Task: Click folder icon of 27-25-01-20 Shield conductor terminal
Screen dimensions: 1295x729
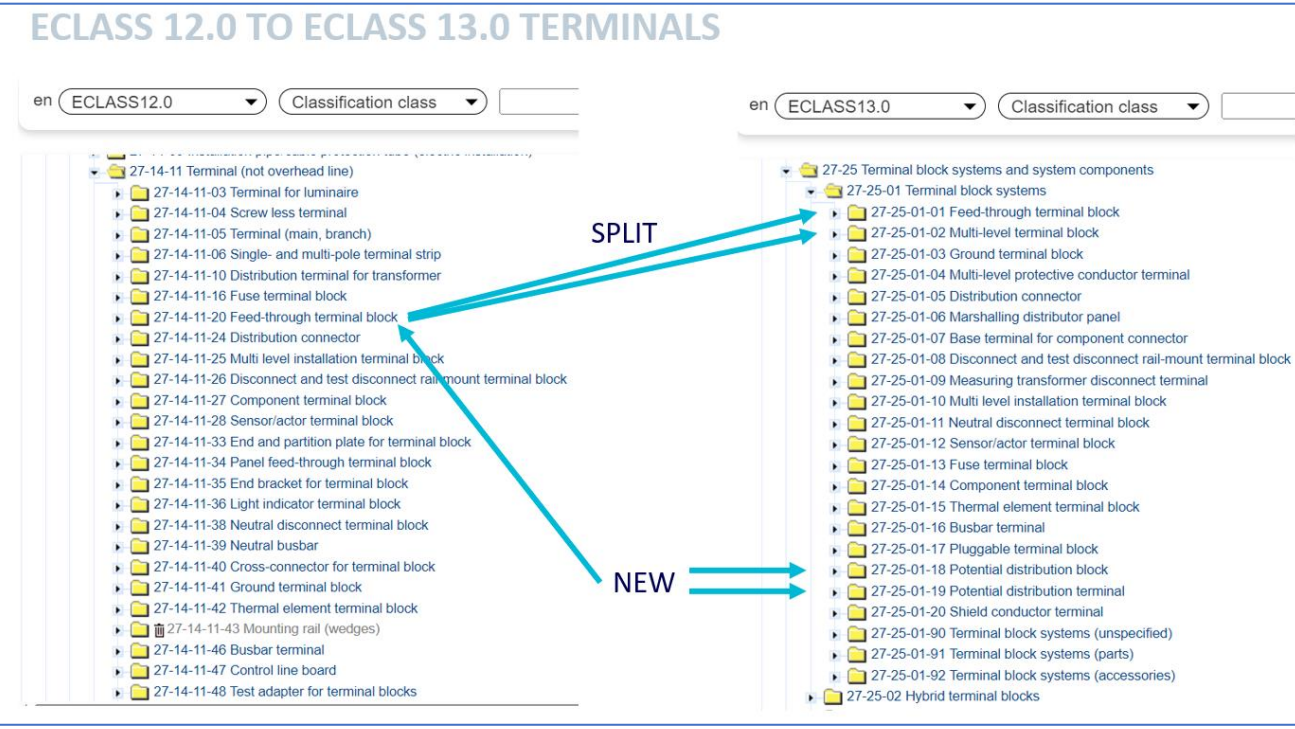Action: point(857,612)
